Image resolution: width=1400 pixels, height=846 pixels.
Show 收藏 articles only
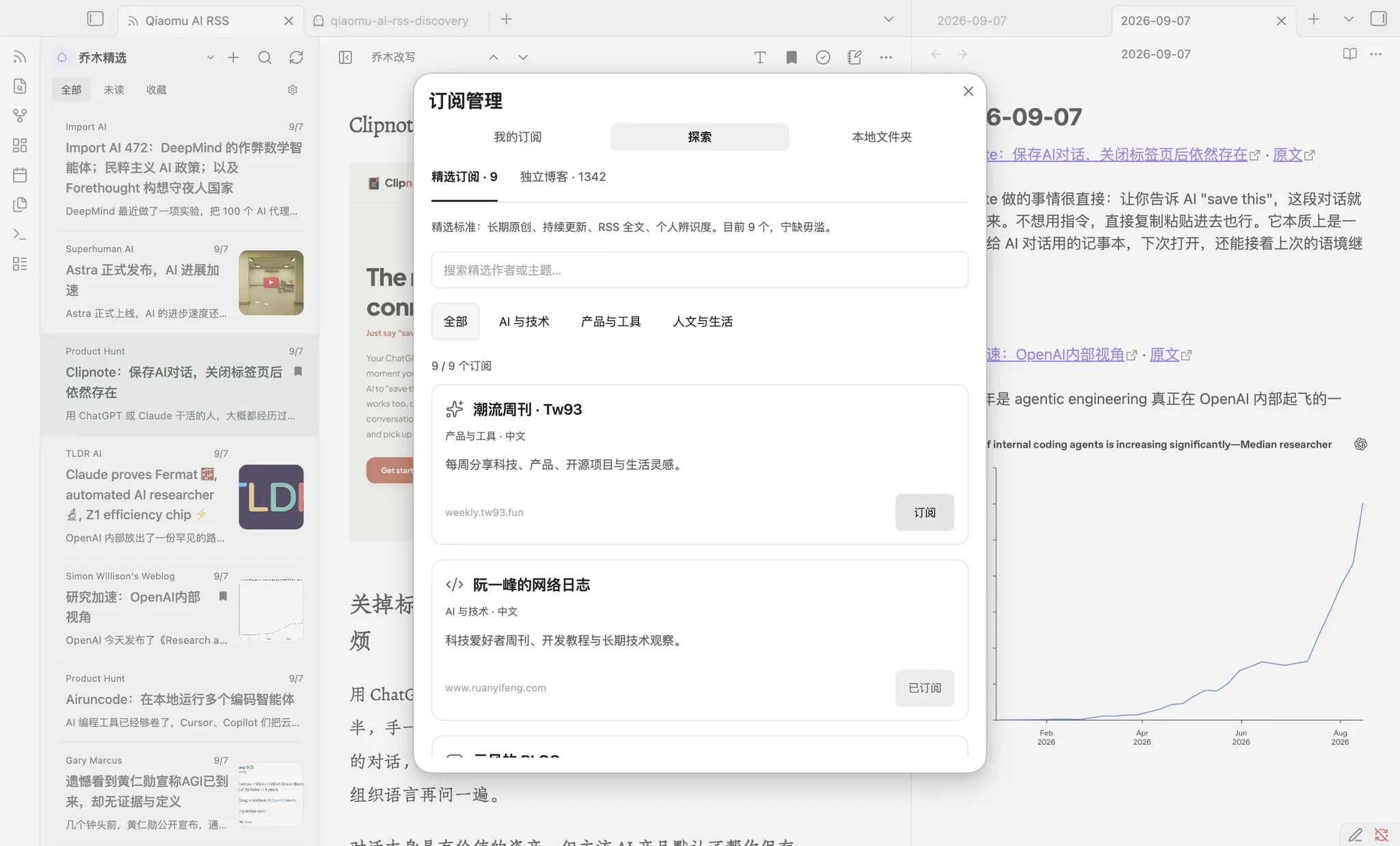[x=156, y=90]
